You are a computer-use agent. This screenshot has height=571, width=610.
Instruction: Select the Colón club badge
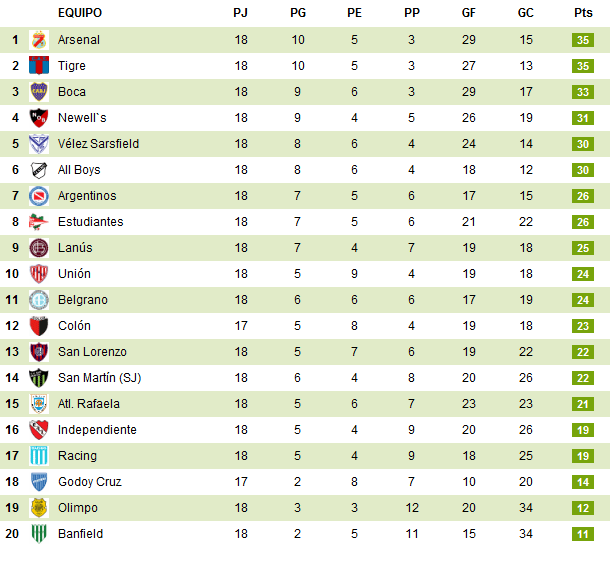click(39, 326)
